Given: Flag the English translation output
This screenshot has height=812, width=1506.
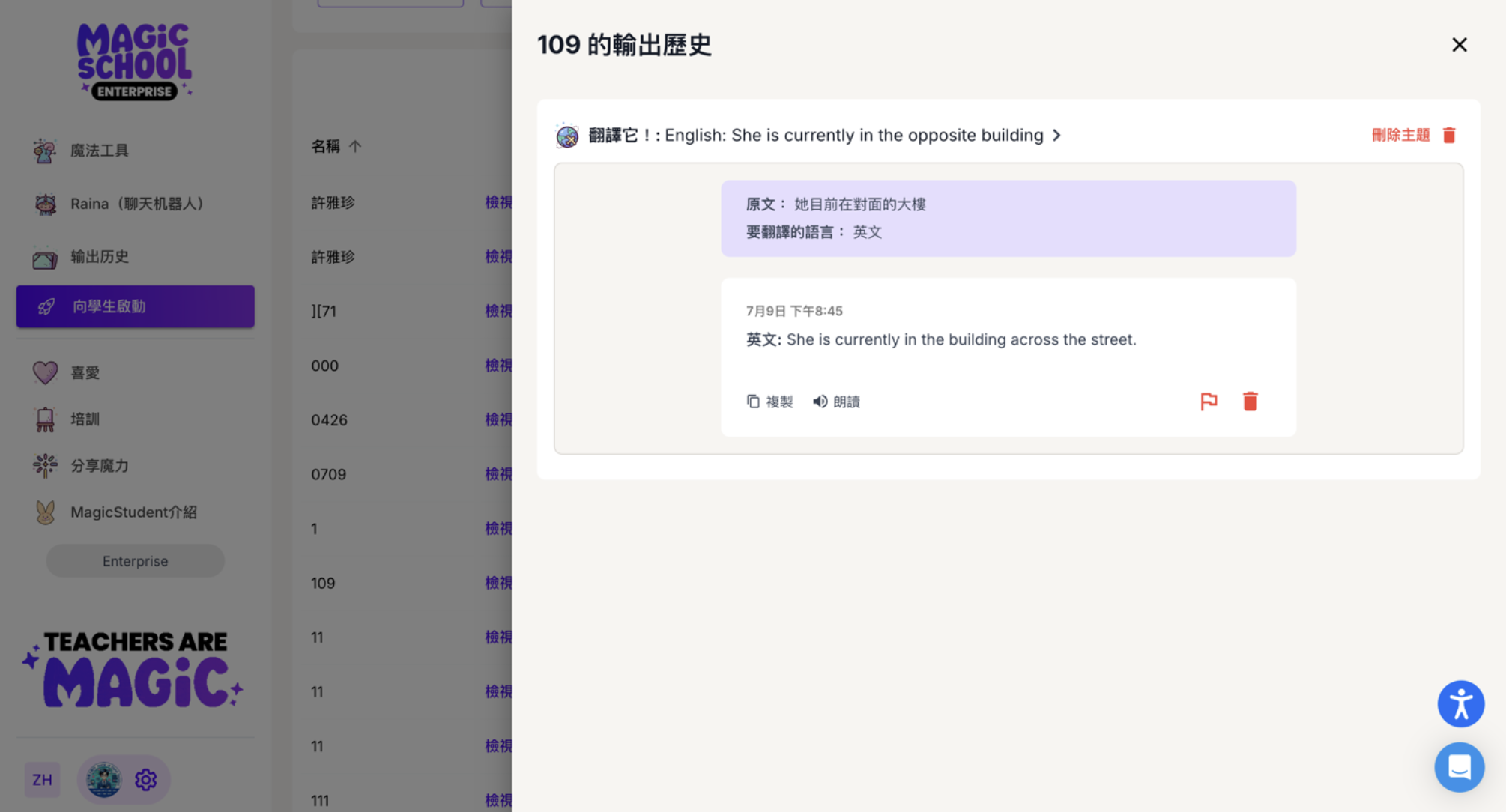Looking at the screenshot, I should click(x=1208, y=401).
